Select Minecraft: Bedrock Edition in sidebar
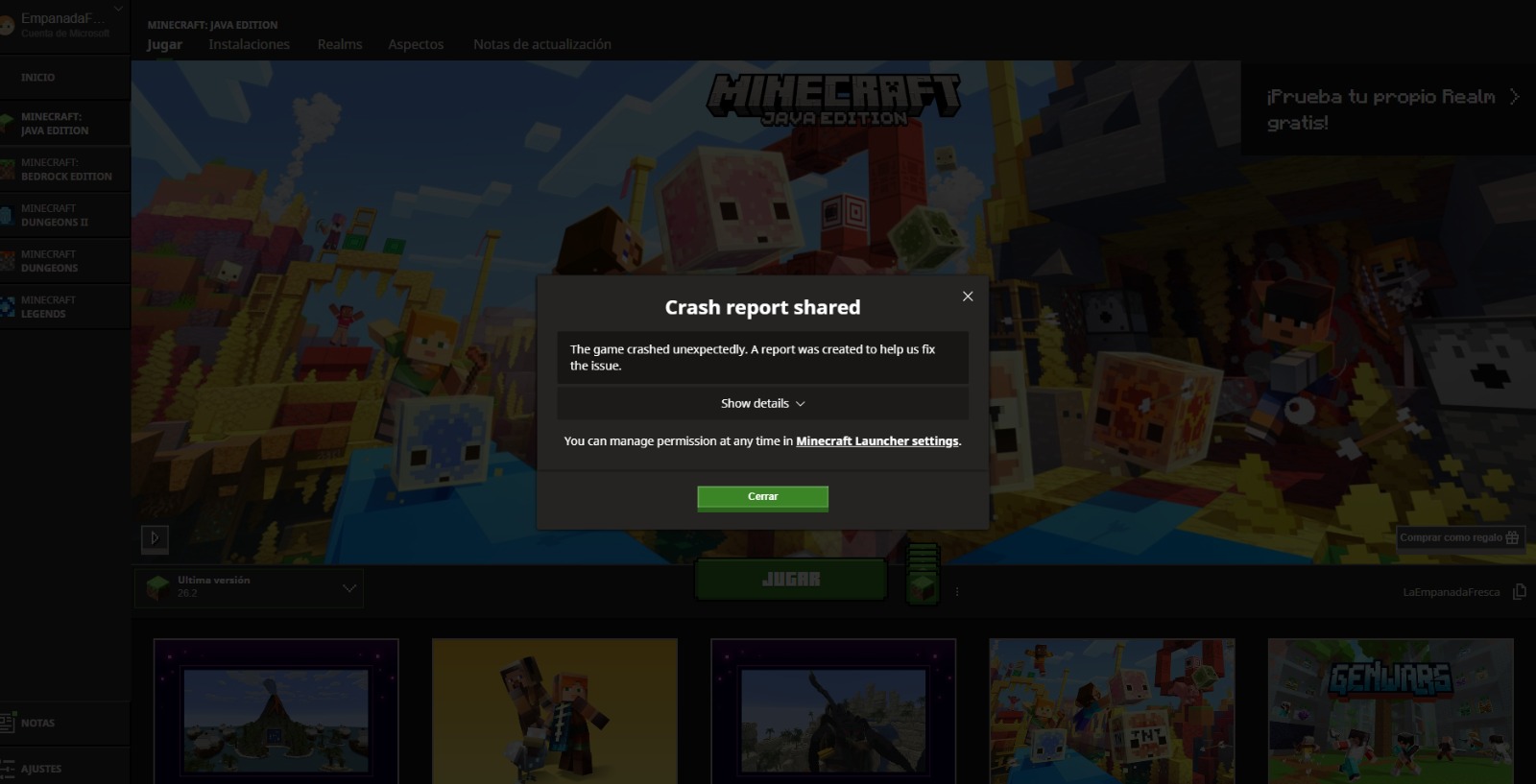 point(64,169)
